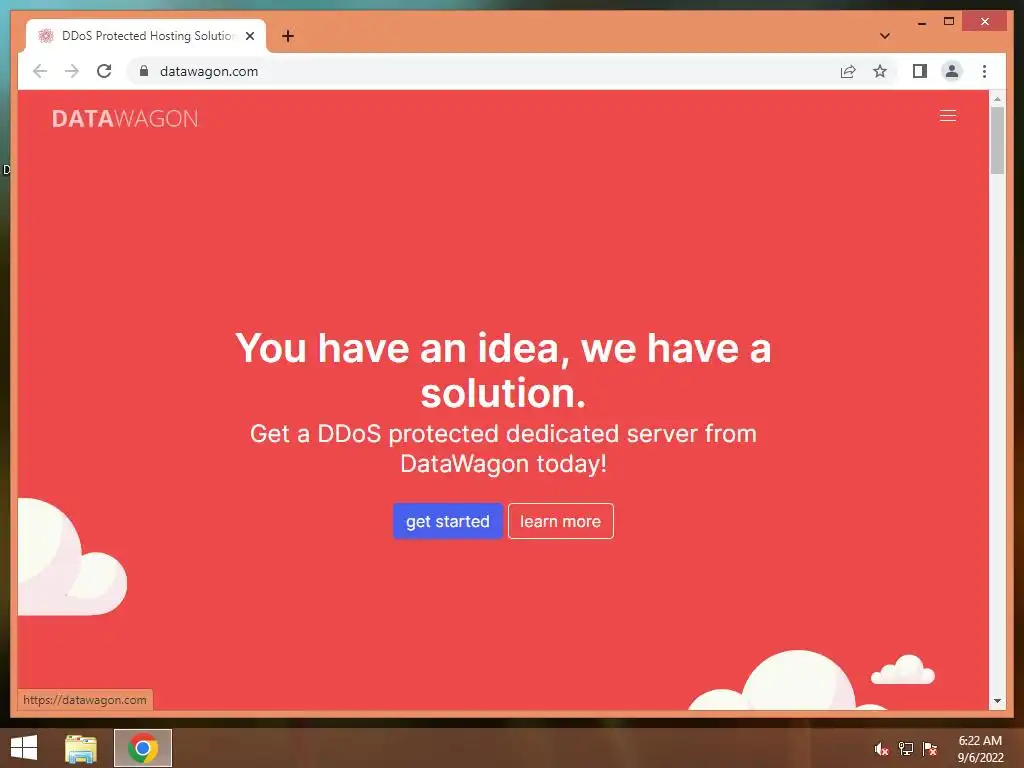Image resolution: width=1024 pixels, height=768 pixels.
Task: Click the DATAWAGON logo
Action: [125, 118]
